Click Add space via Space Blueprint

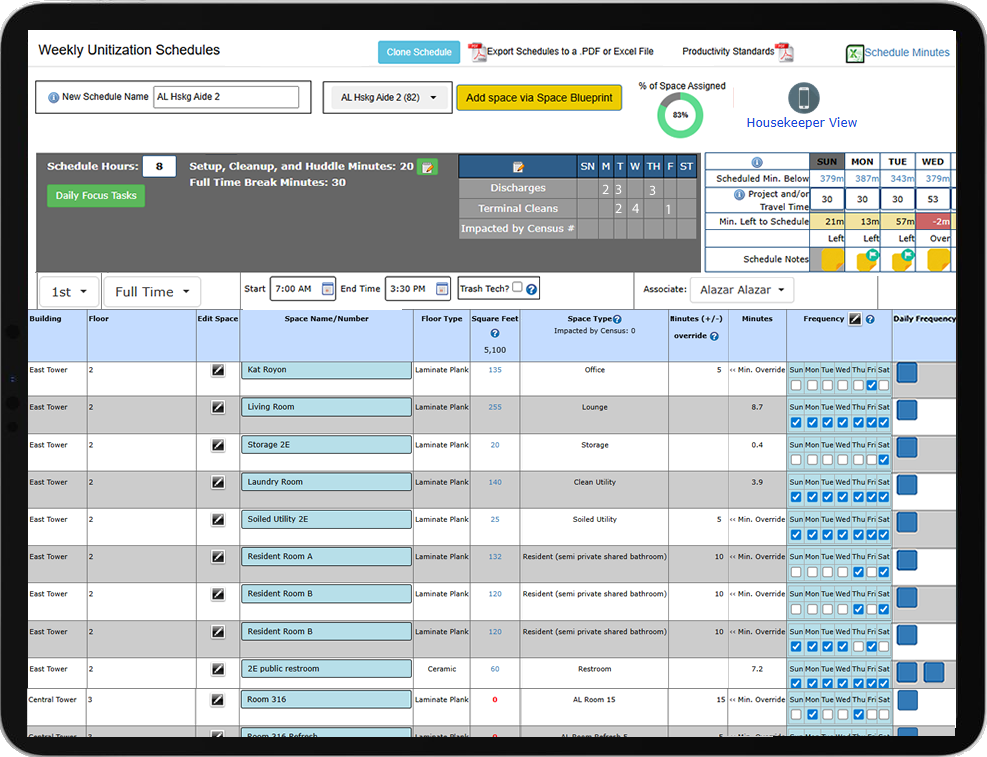pos(539,98)
